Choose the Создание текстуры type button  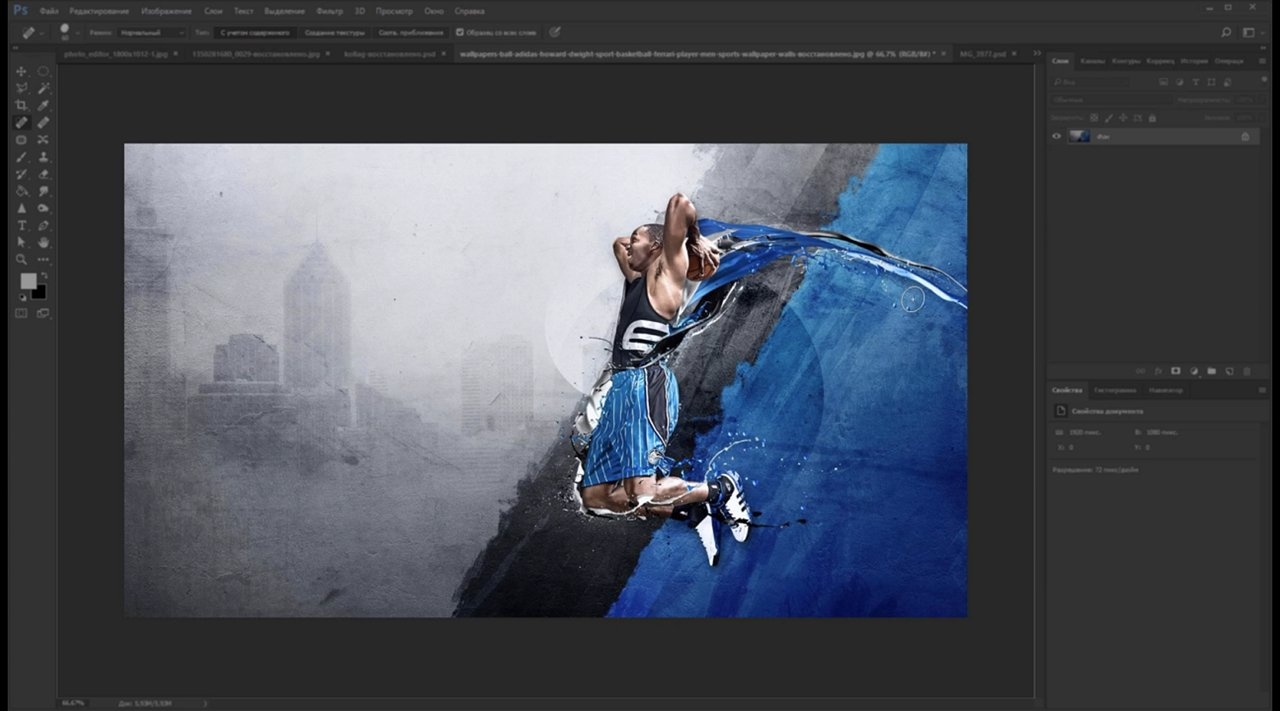pyautogui.click(x=335, y=32)
